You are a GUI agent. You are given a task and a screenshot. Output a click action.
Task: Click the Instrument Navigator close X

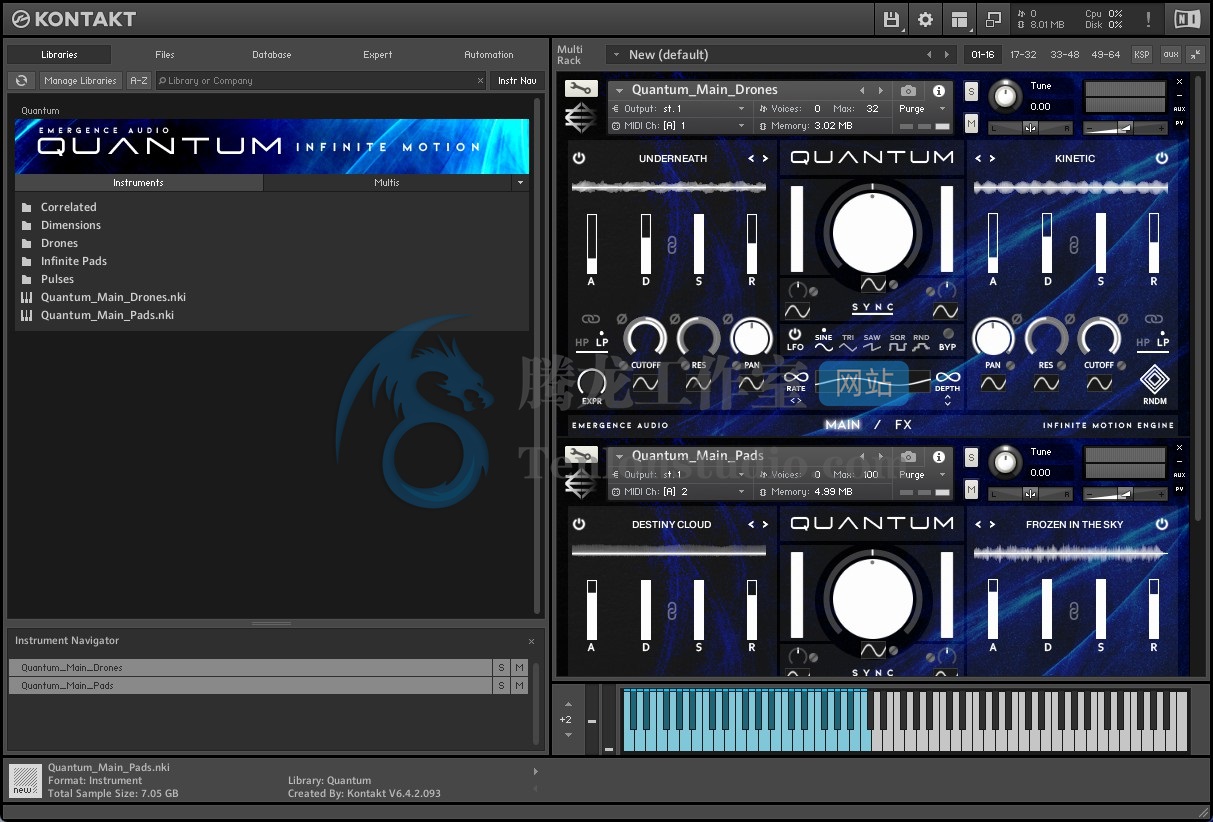point(531,641)
